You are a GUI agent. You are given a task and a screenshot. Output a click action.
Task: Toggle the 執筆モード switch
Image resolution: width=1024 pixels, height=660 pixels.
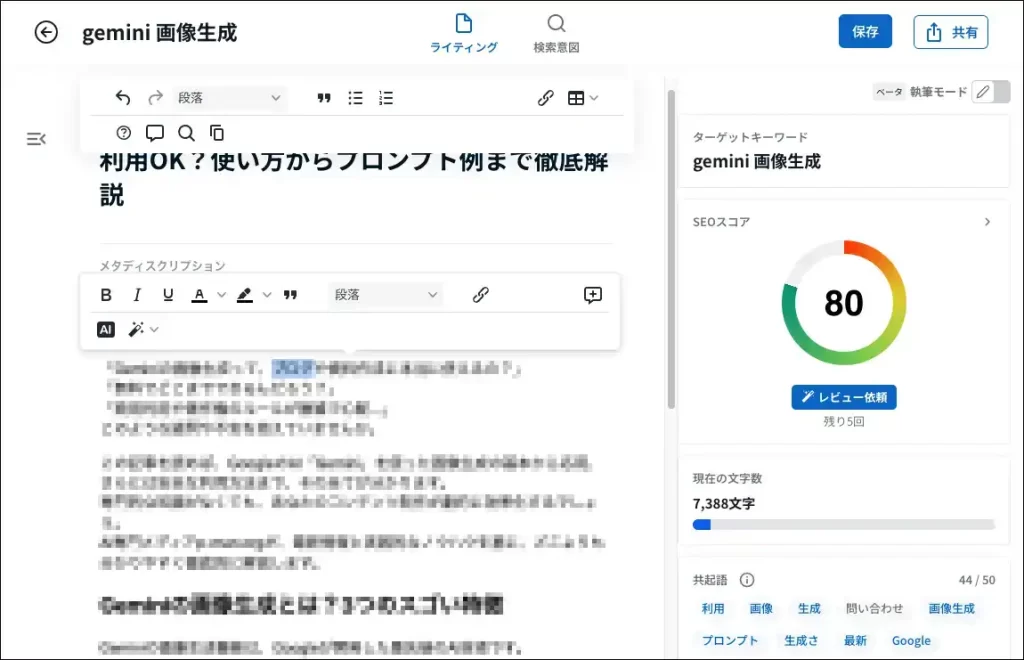(990, 92)
